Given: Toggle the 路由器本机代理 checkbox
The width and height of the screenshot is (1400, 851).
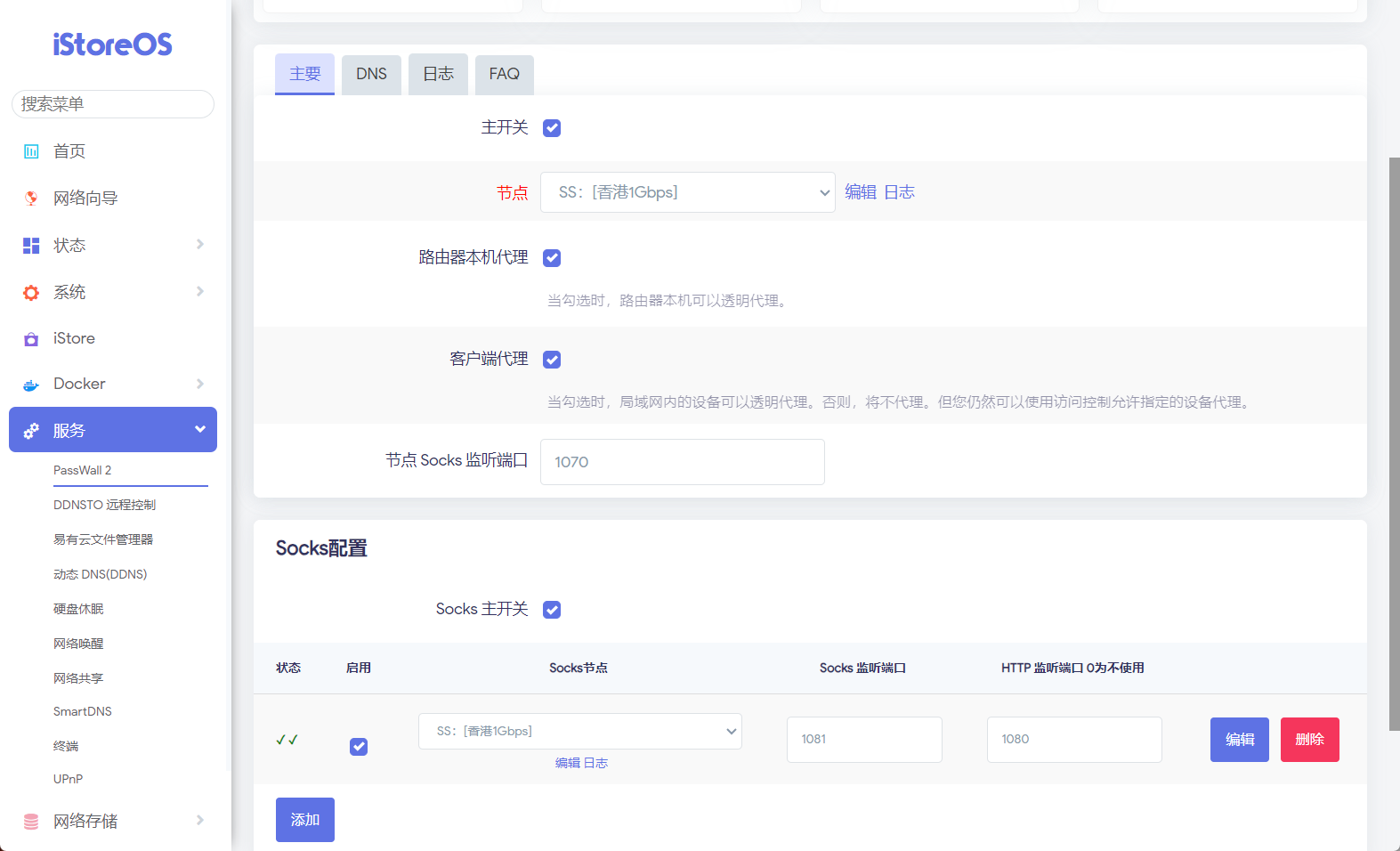Looking at the screenshot, I should tap(552, 258).
